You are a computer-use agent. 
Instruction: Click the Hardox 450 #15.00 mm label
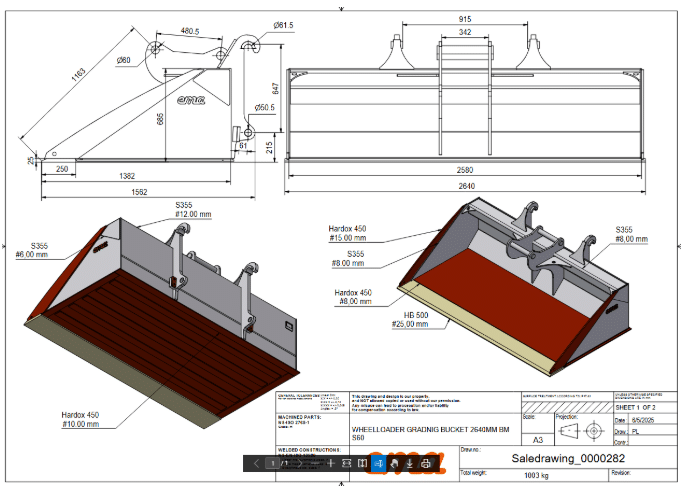click(x=347, y=233)
